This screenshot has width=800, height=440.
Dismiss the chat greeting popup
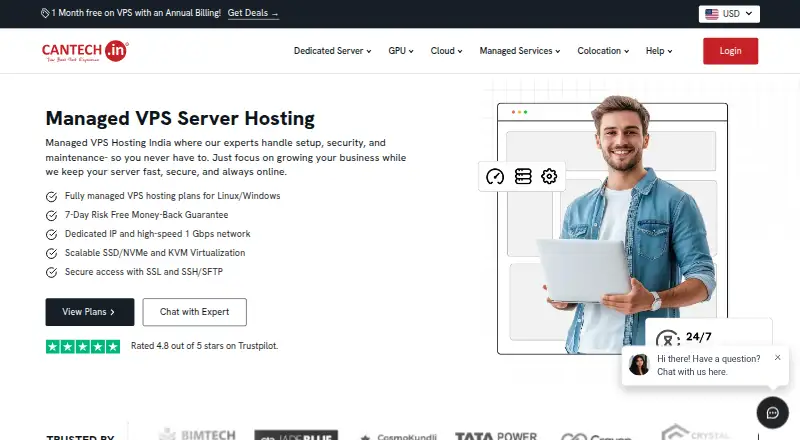point(778,357)
